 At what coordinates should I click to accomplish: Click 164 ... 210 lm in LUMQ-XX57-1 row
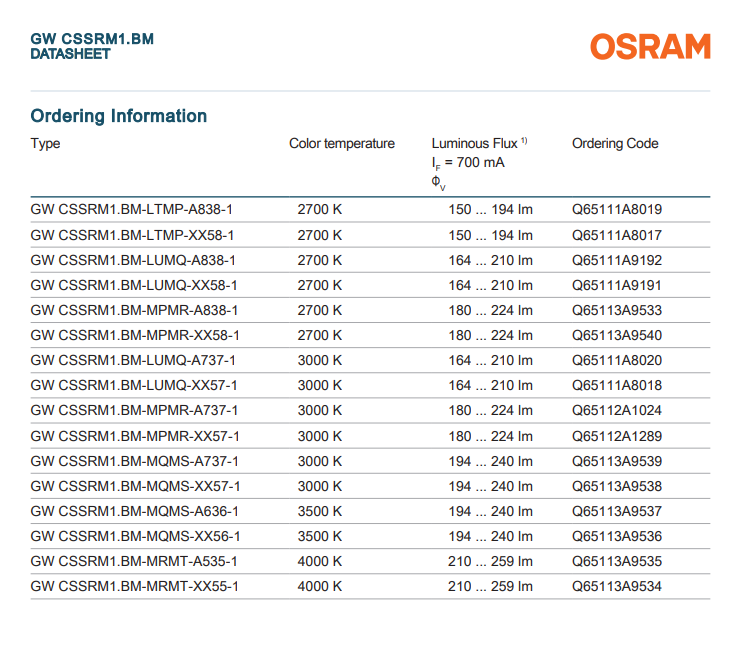coord(490,385)
